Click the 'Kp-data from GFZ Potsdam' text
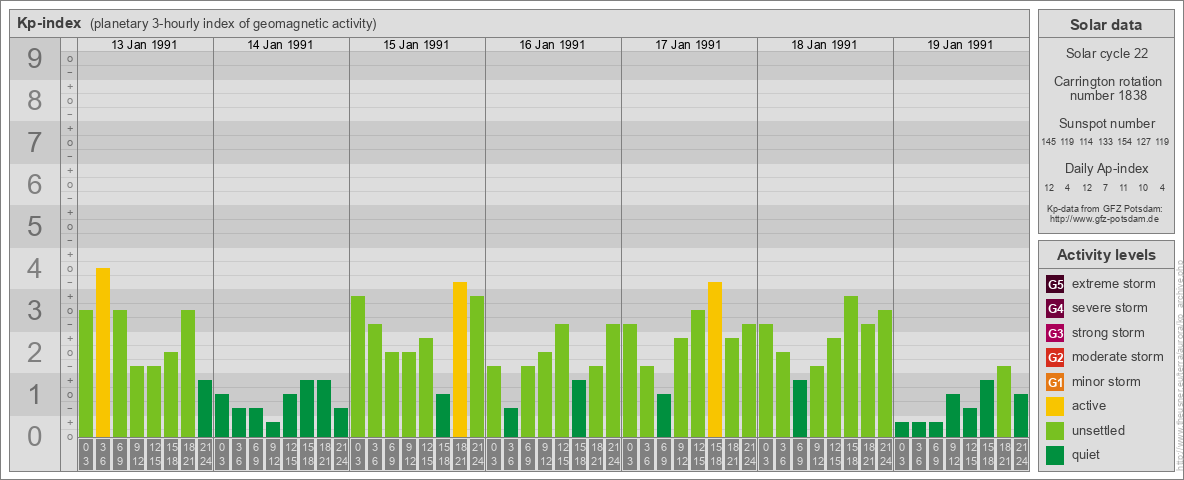 click(1104, 208)
